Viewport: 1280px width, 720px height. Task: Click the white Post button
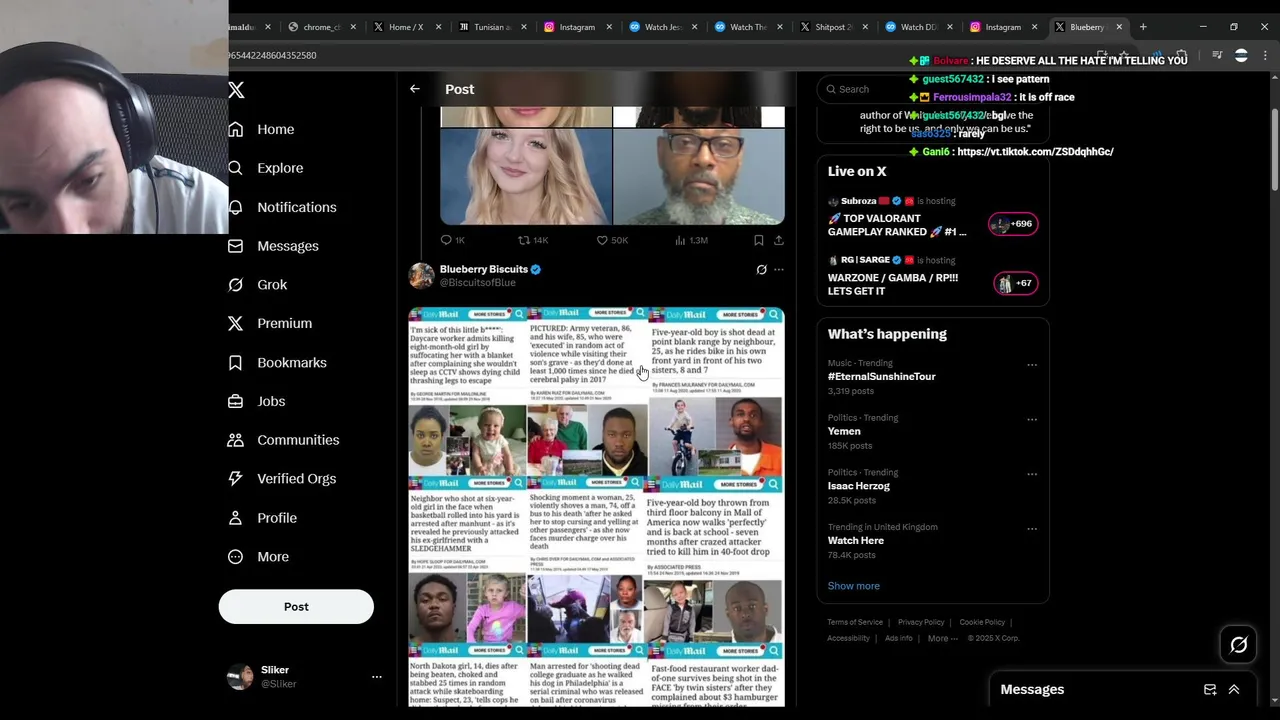point(296,607)
